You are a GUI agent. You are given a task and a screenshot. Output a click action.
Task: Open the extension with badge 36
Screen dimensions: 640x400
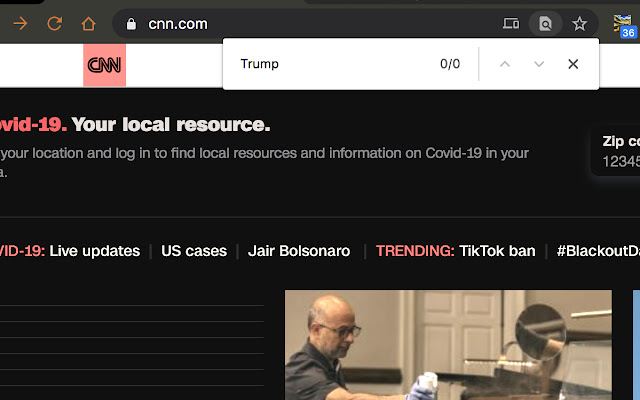[x=624, y=25]
